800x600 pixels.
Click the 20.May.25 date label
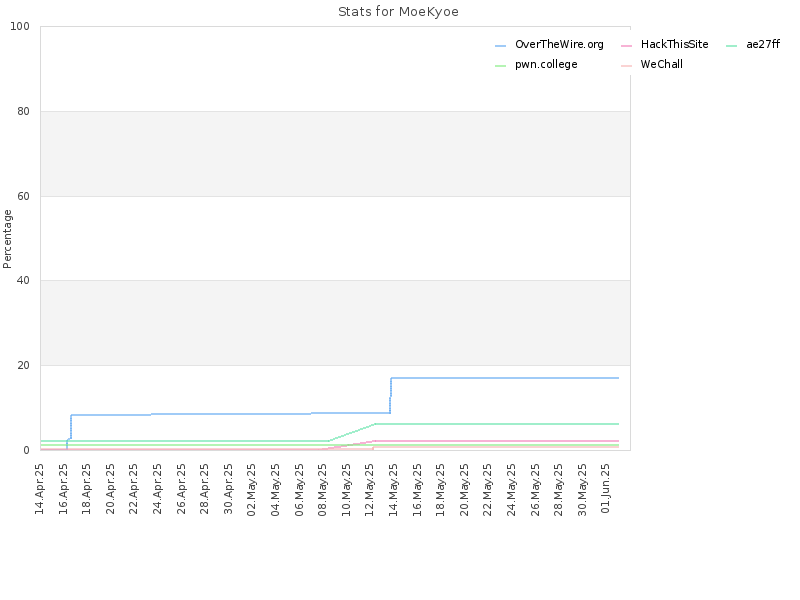[464, 490]
